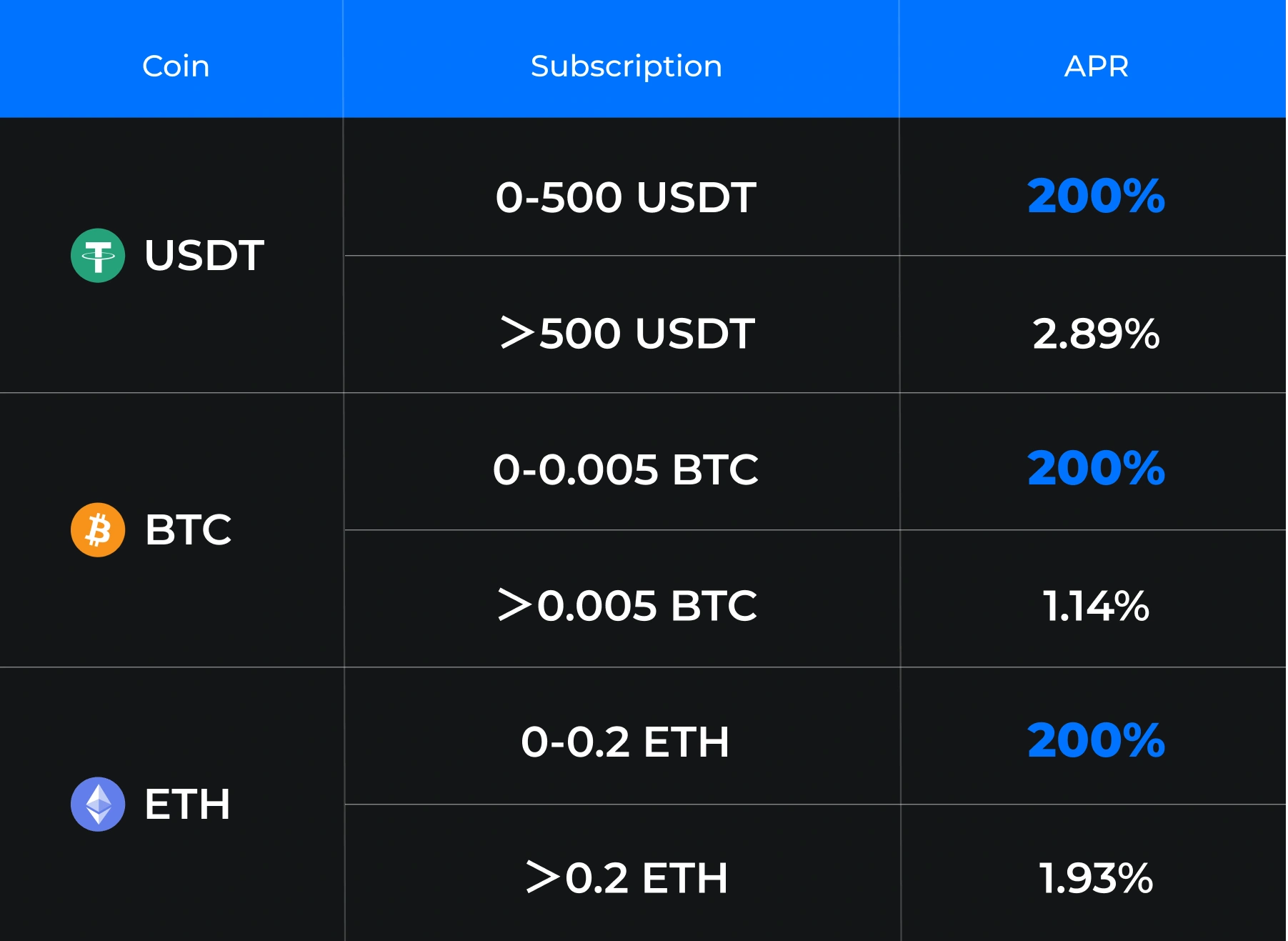Choose the >500 USDT subscription tier

pyautogui.click(x=627, y=333)
